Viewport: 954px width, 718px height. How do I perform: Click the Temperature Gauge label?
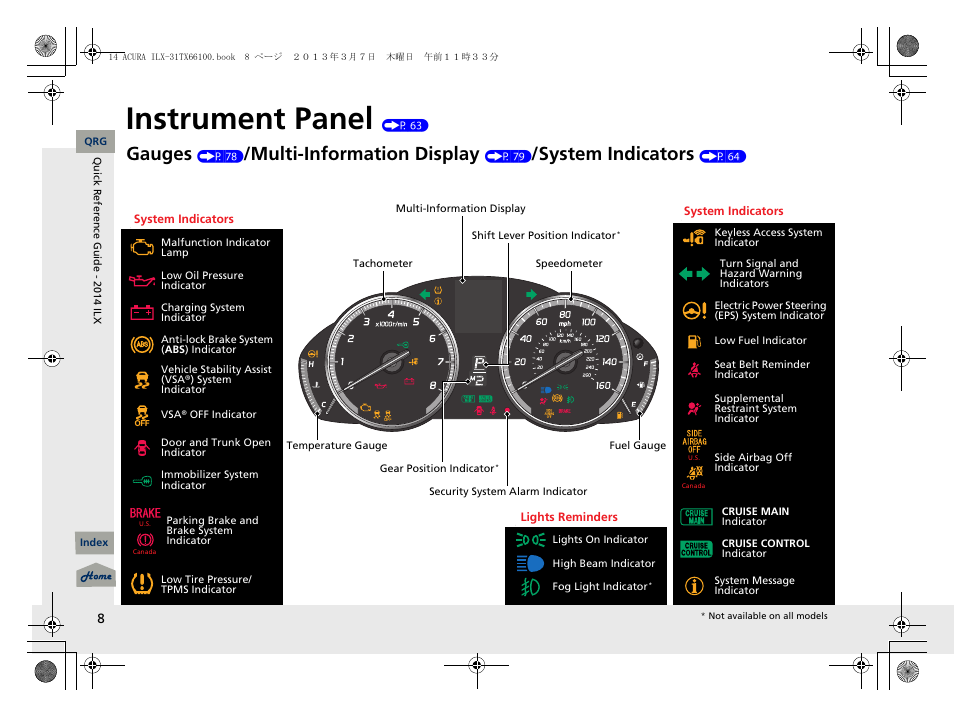coord(336,445)
